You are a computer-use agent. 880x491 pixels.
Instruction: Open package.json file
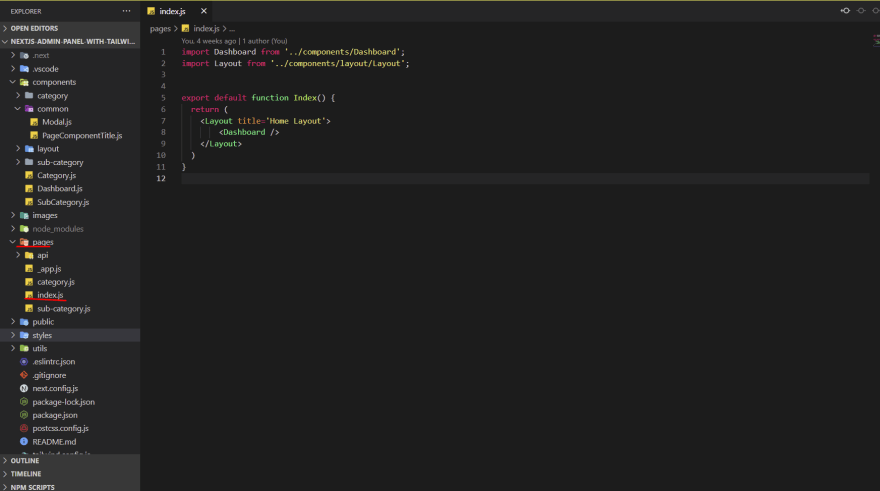coord(54,415)
